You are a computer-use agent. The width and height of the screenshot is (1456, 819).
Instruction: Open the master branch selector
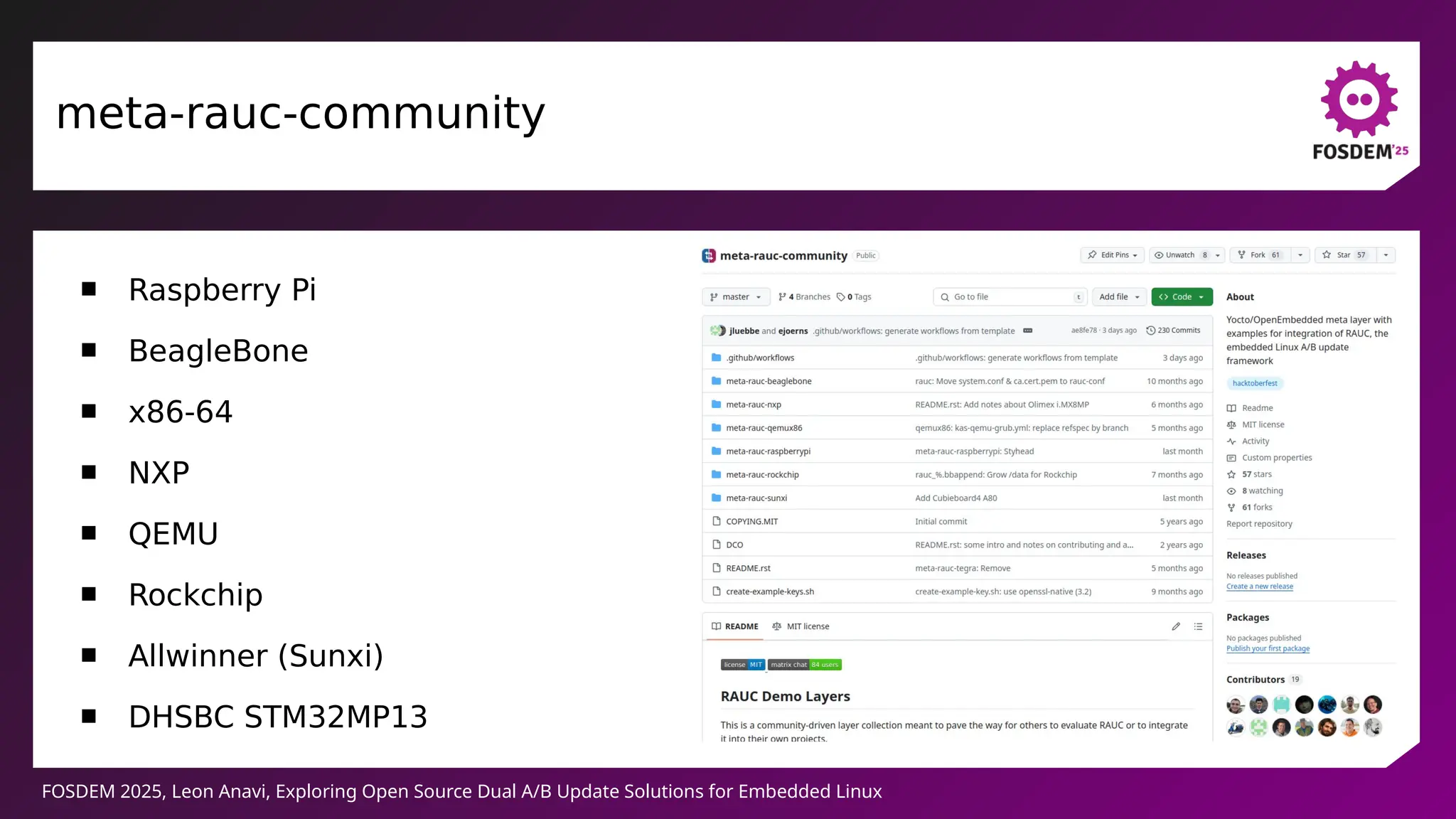pos(736,297)
